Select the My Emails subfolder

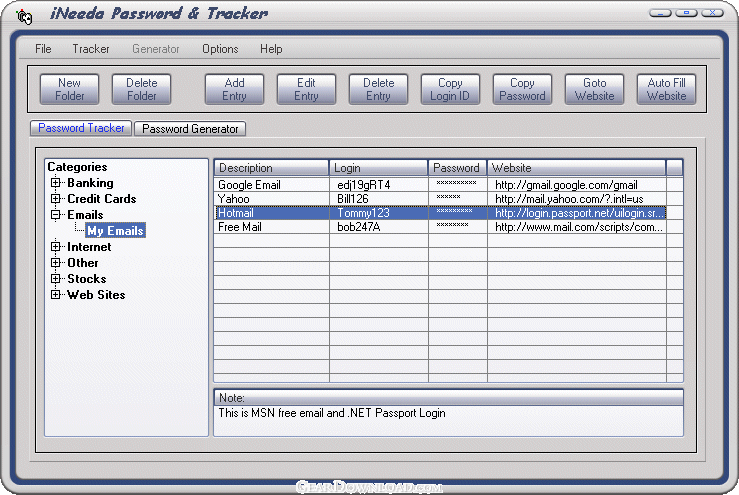115,231
